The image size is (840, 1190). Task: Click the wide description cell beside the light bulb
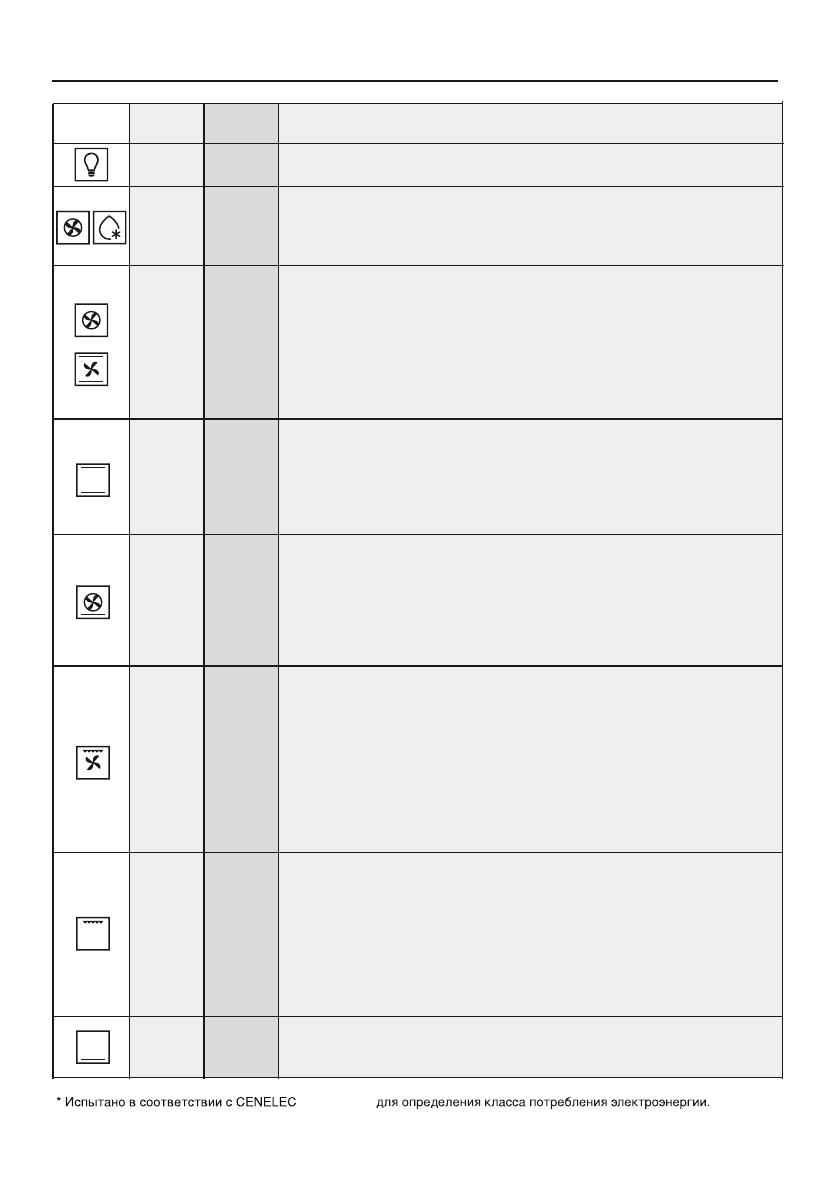tap(530, 164)
